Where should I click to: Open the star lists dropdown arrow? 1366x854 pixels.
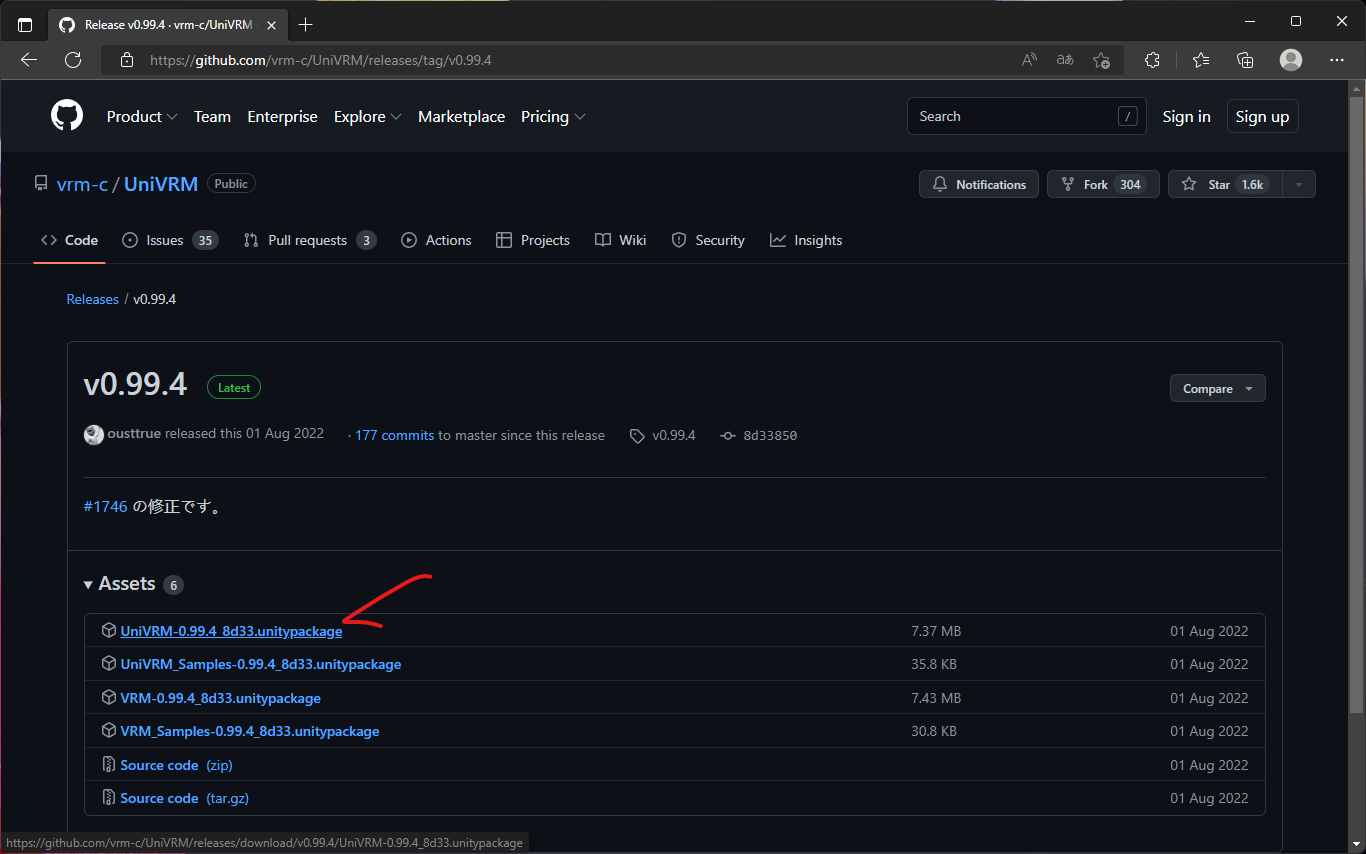point(1299,184)
